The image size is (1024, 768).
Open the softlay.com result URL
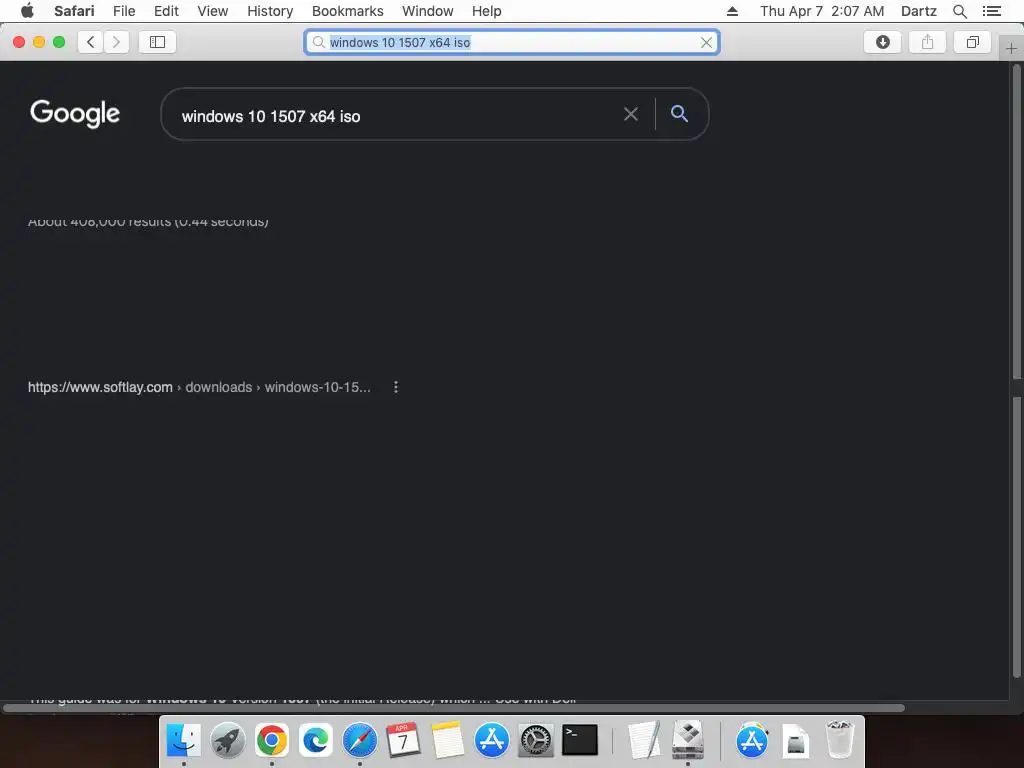coord(199,387)
